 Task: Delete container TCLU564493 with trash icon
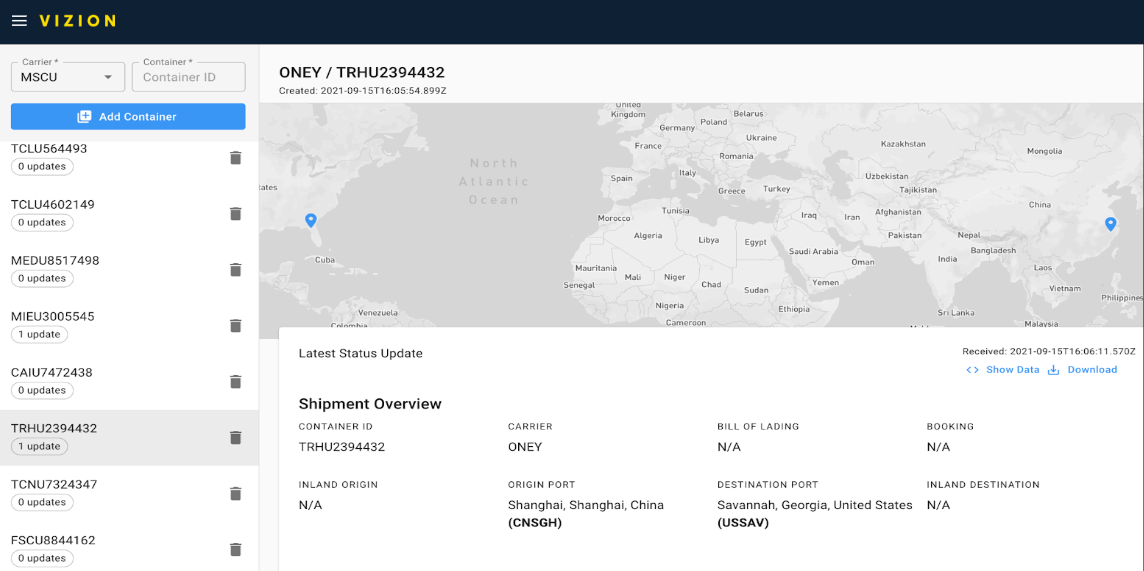236,158
